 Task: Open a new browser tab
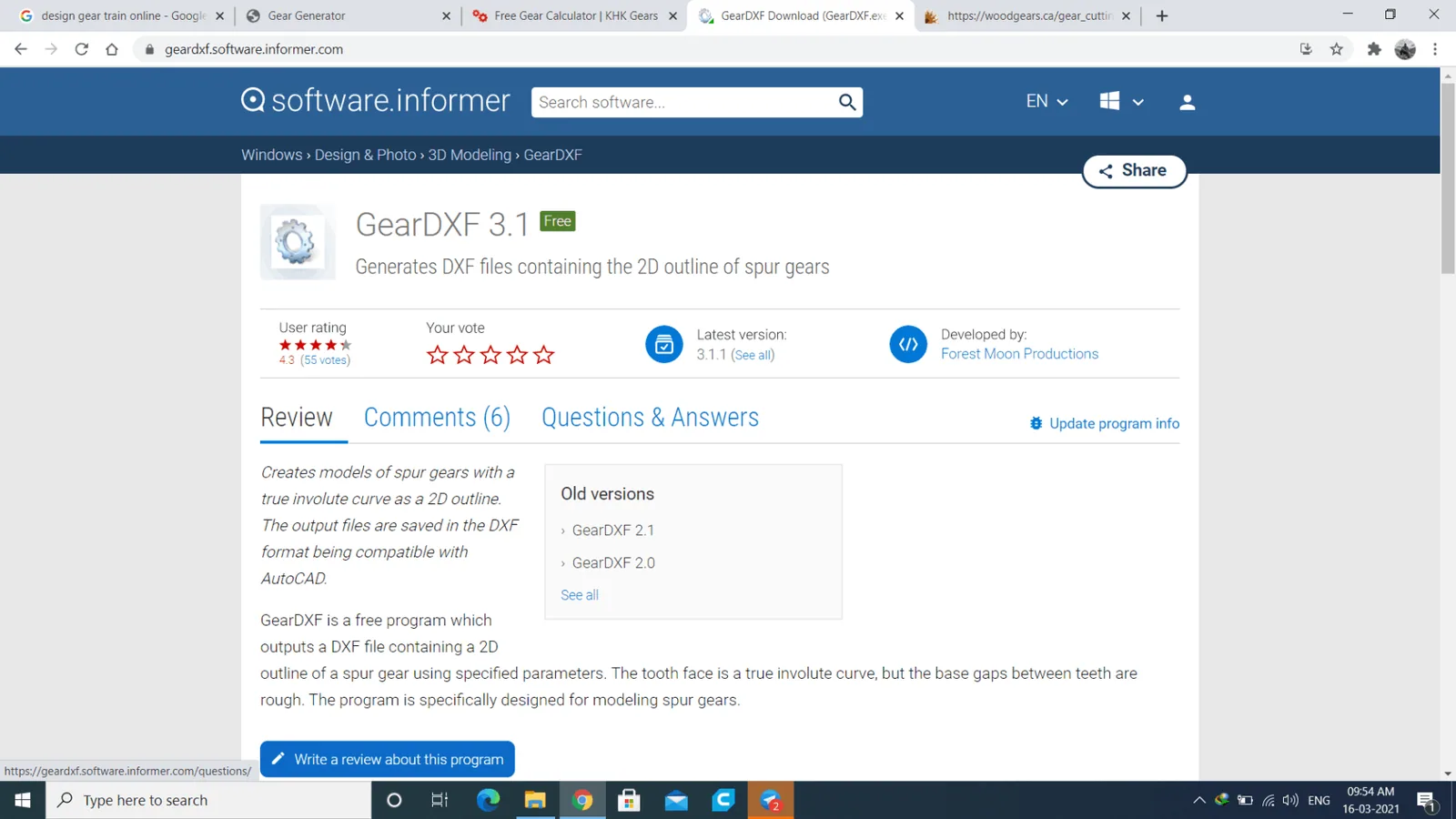point(1162,15)
